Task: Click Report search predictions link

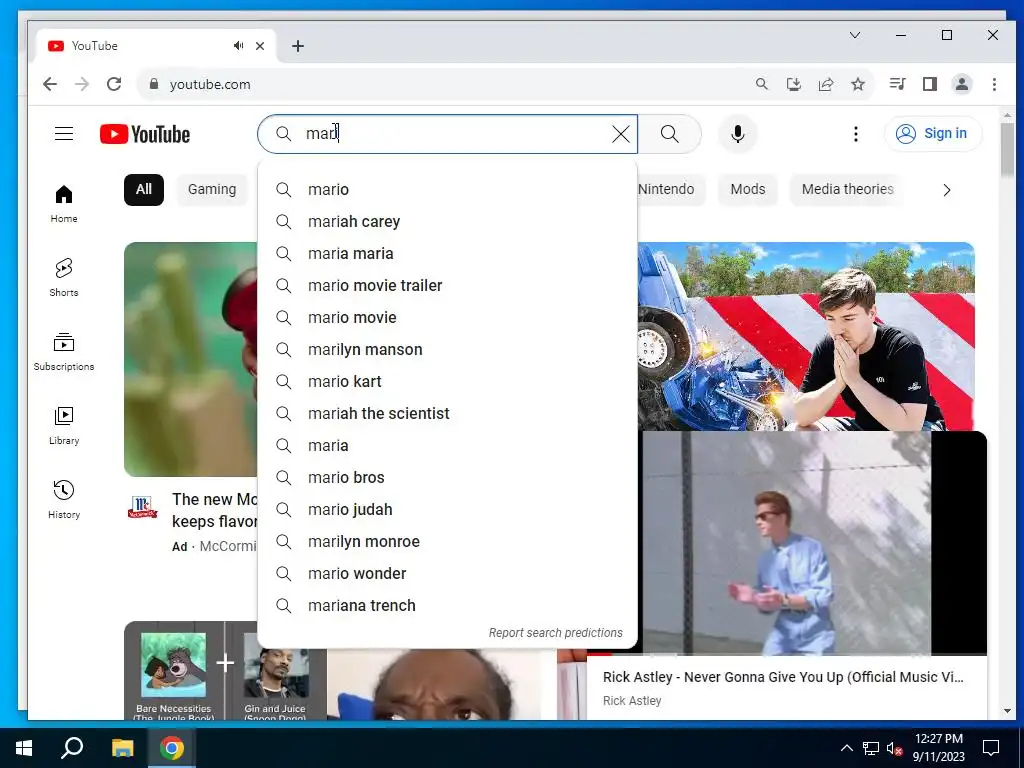Action: 556,633
